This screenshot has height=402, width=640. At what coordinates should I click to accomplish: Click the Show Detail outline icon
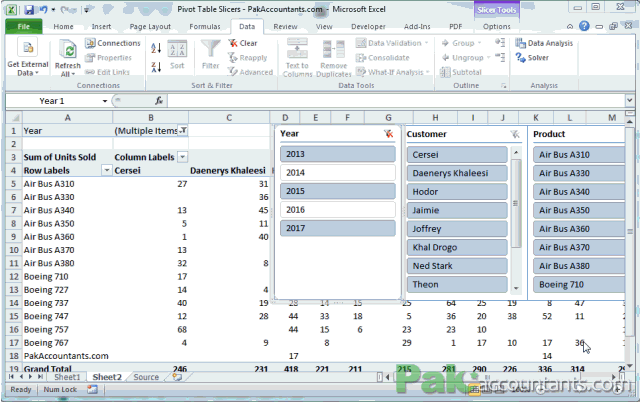[500, 42]
